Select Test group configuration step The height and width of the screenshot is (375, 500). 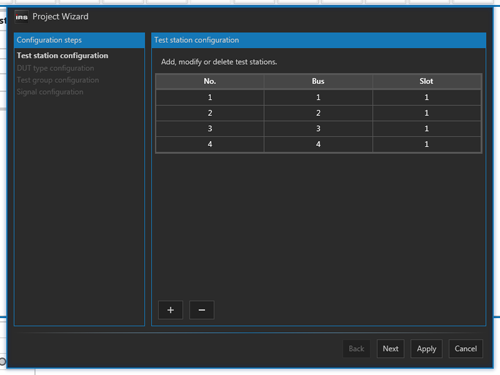(x=58, y=80)
